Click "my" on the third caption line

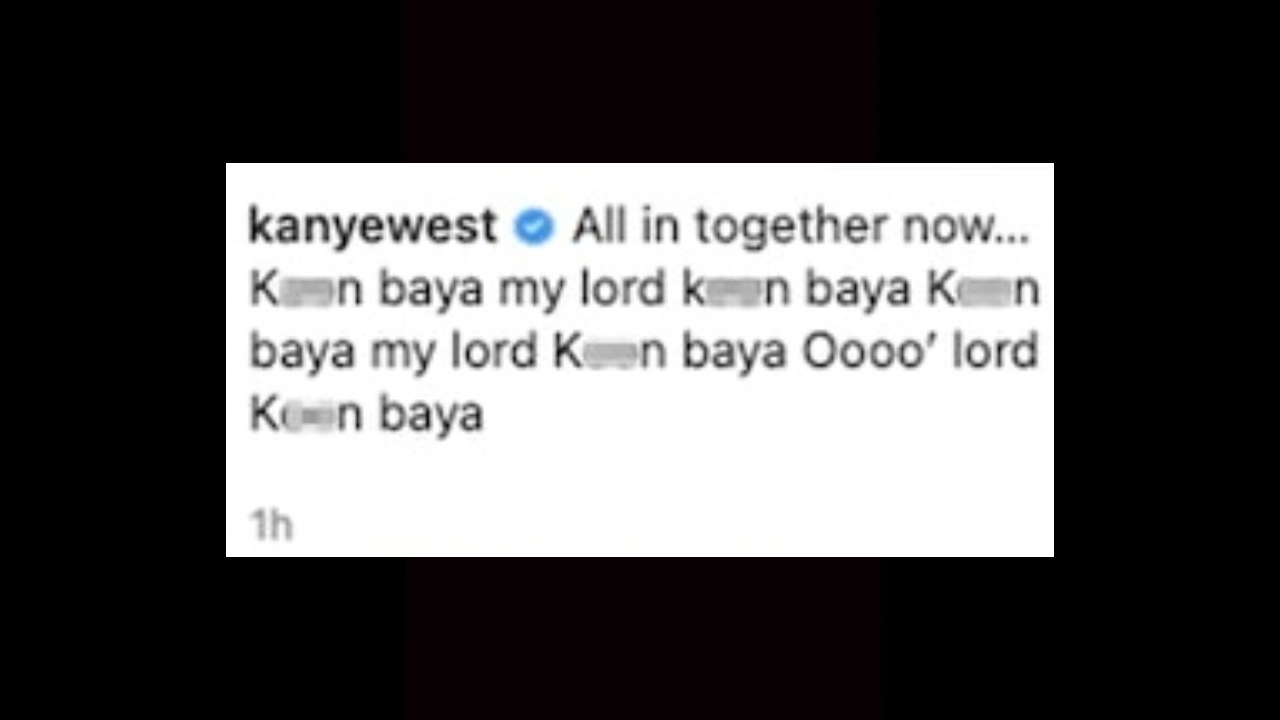pyautogui.click(x=405, y=355)
